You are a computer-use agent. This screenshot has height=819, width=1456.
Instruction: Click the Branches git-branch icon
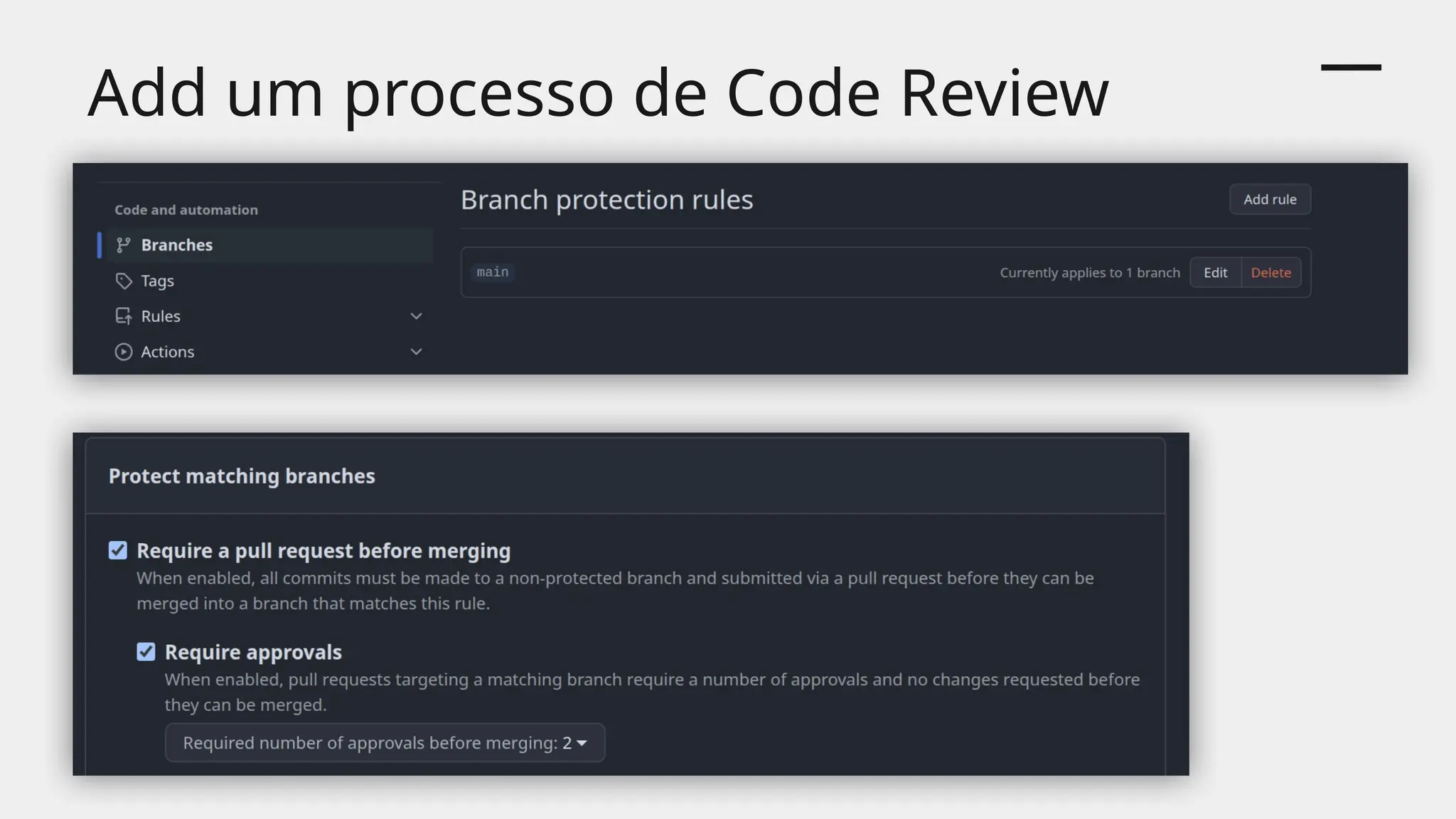[x=124, y=245]
